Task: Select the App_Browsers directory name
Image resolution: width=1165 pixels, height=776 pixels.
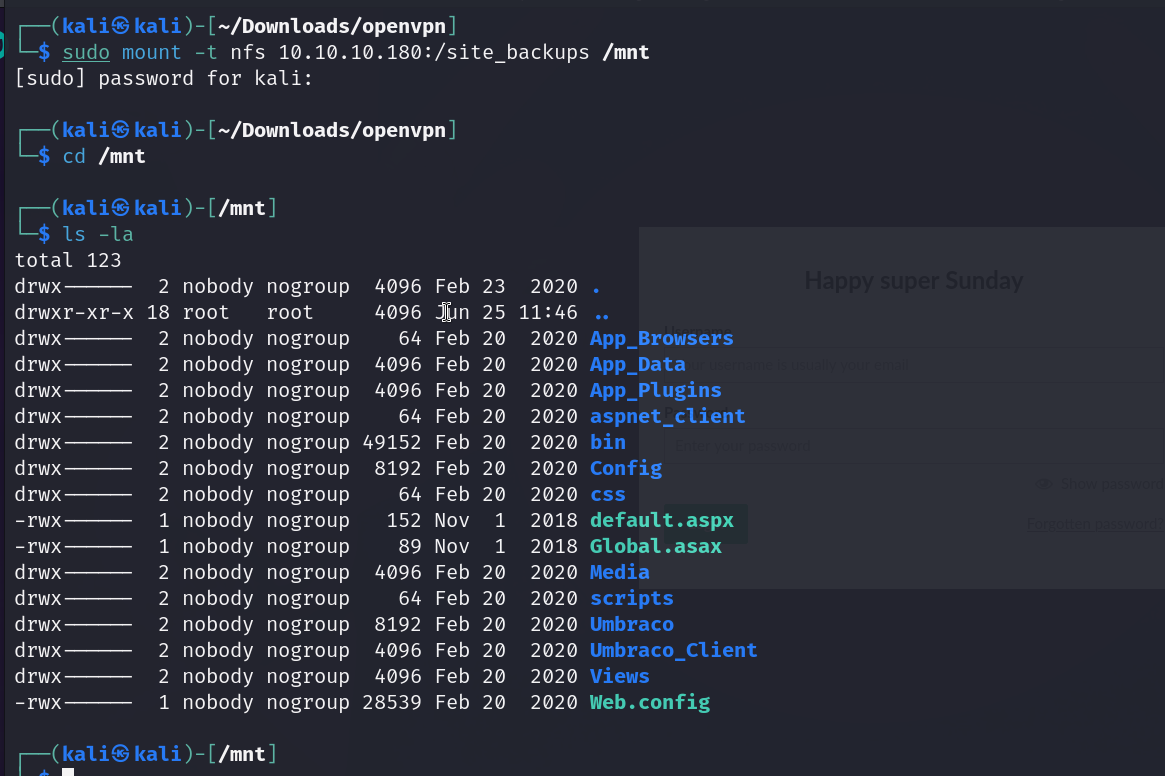Action: point(661,338)
